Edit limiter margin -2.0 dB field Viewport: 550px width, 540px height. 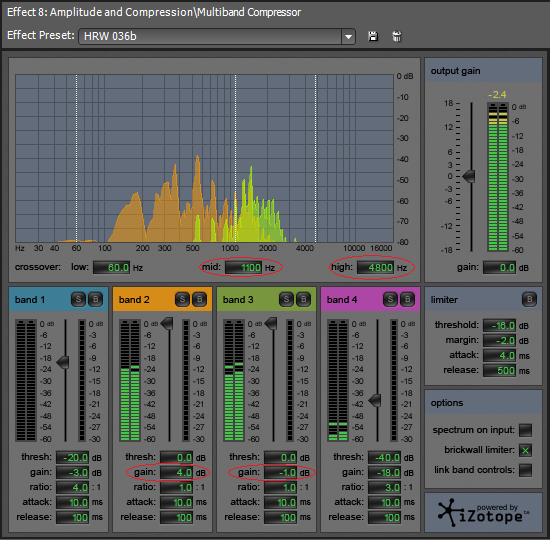coord(499,340)
